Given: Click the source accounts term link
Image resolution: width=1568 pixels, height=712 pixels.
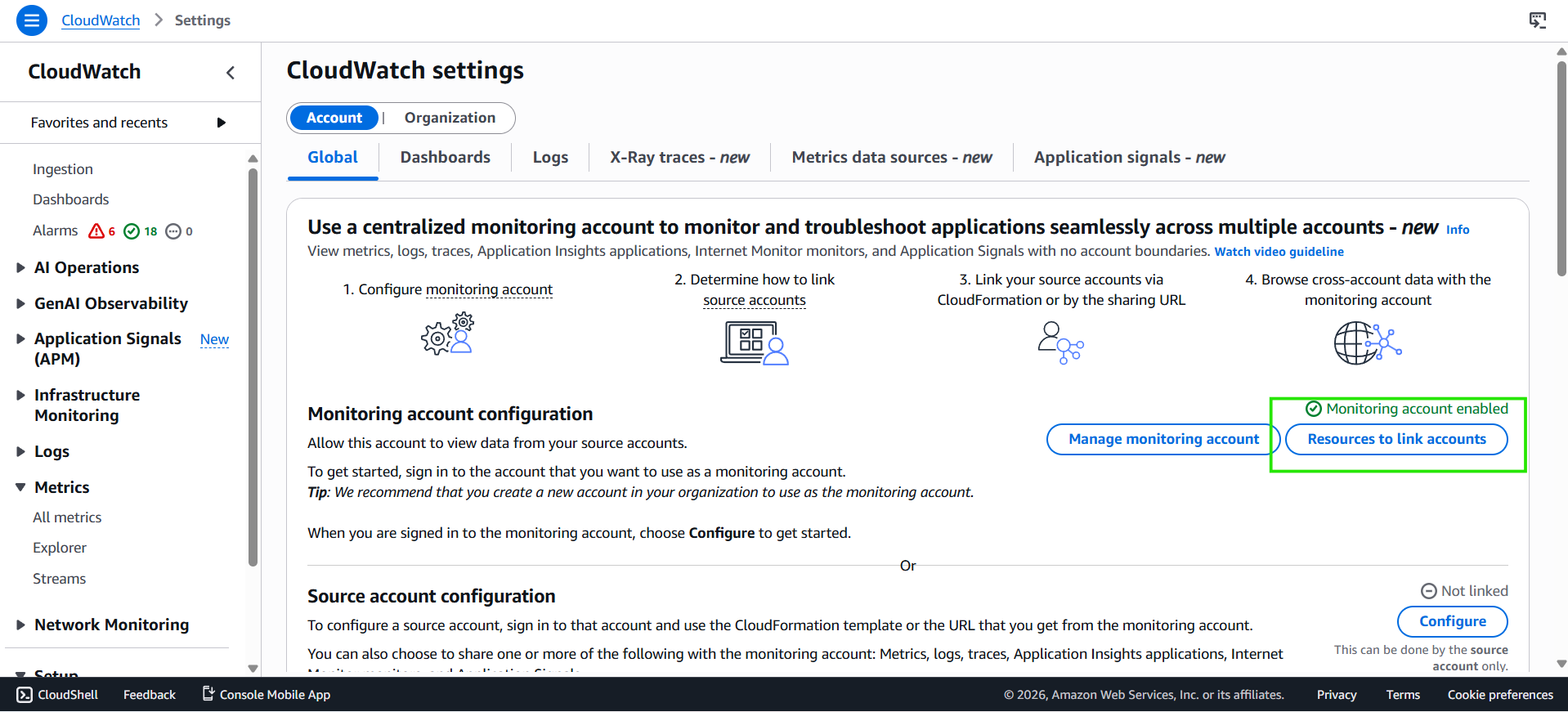Looking at the screenshot, I should point(755,301).
